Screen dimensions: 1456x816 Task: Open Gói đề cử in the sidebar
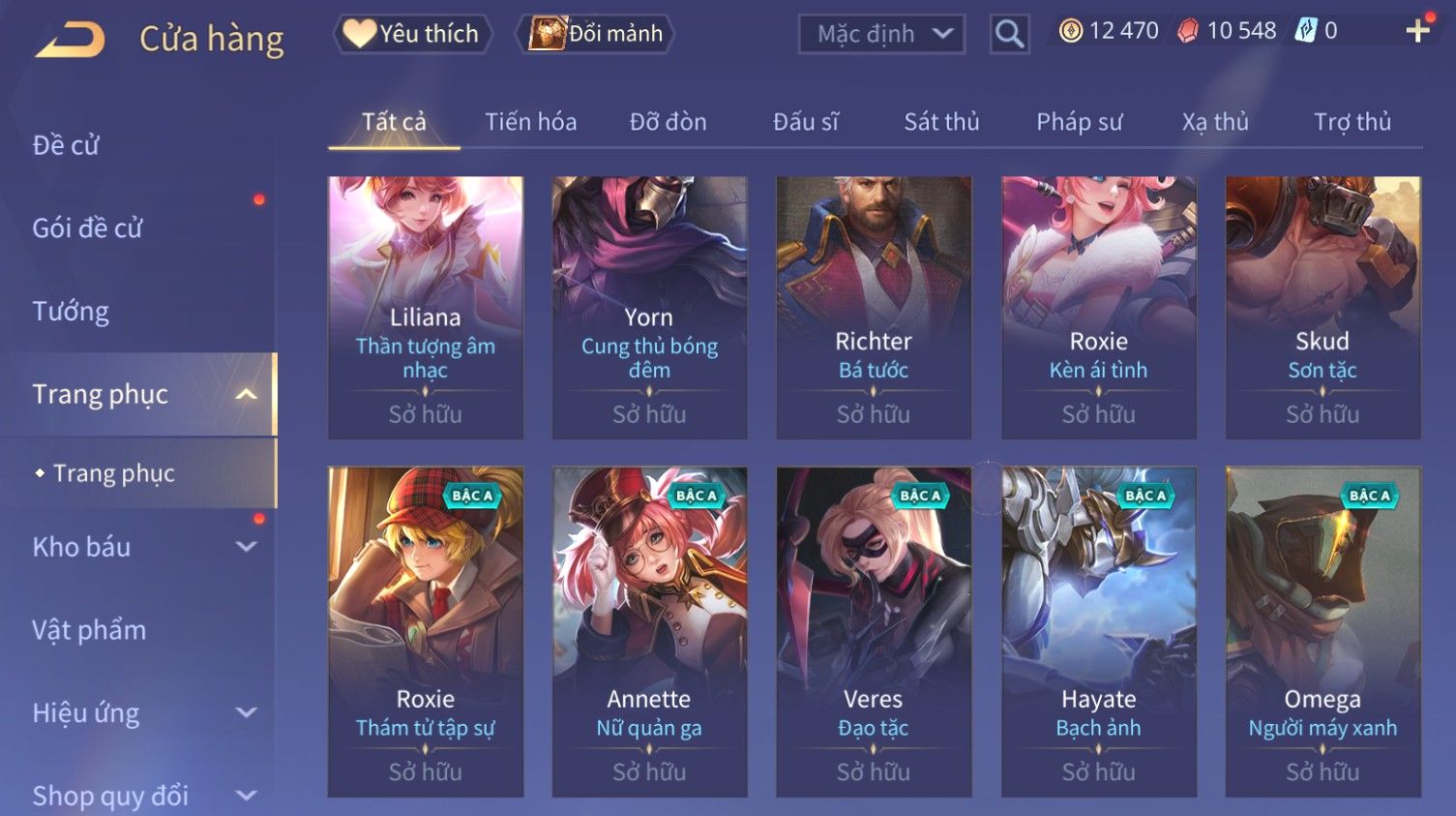(87, 228)
